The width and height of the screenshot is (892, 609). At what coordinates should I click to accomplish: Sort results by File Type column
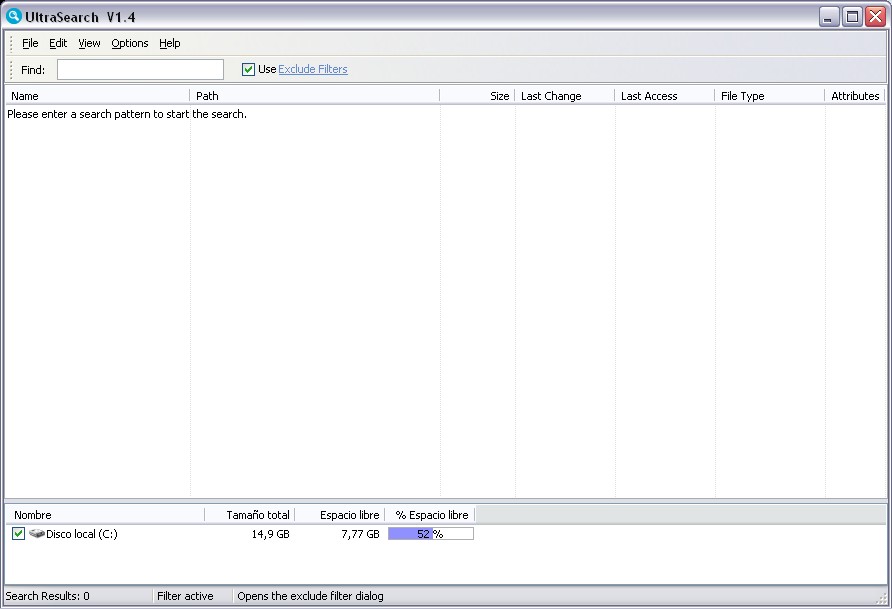click(x=770, y=96)
